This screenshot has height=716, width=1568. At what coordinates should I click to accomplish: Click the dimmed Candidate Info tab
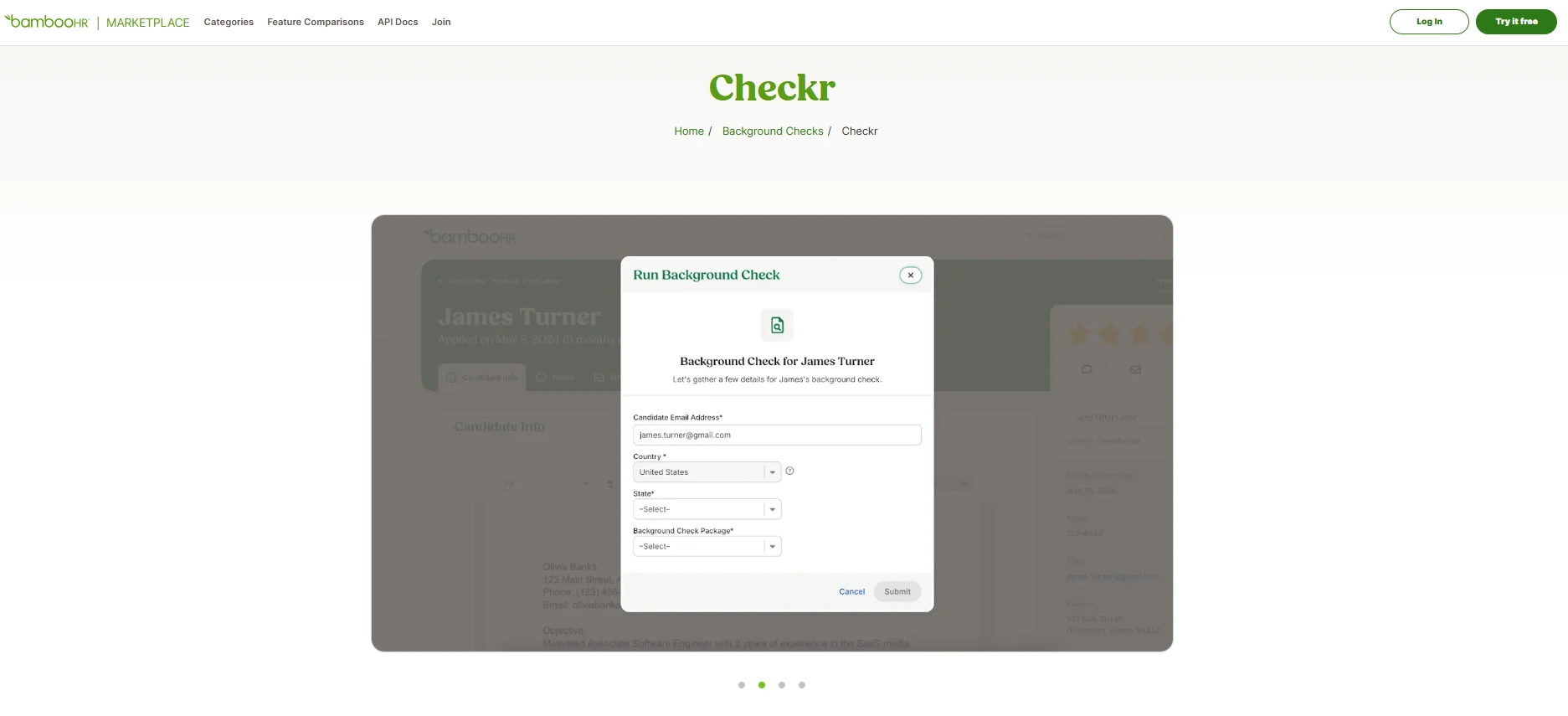pyautogui.click(x=482, y=378)
